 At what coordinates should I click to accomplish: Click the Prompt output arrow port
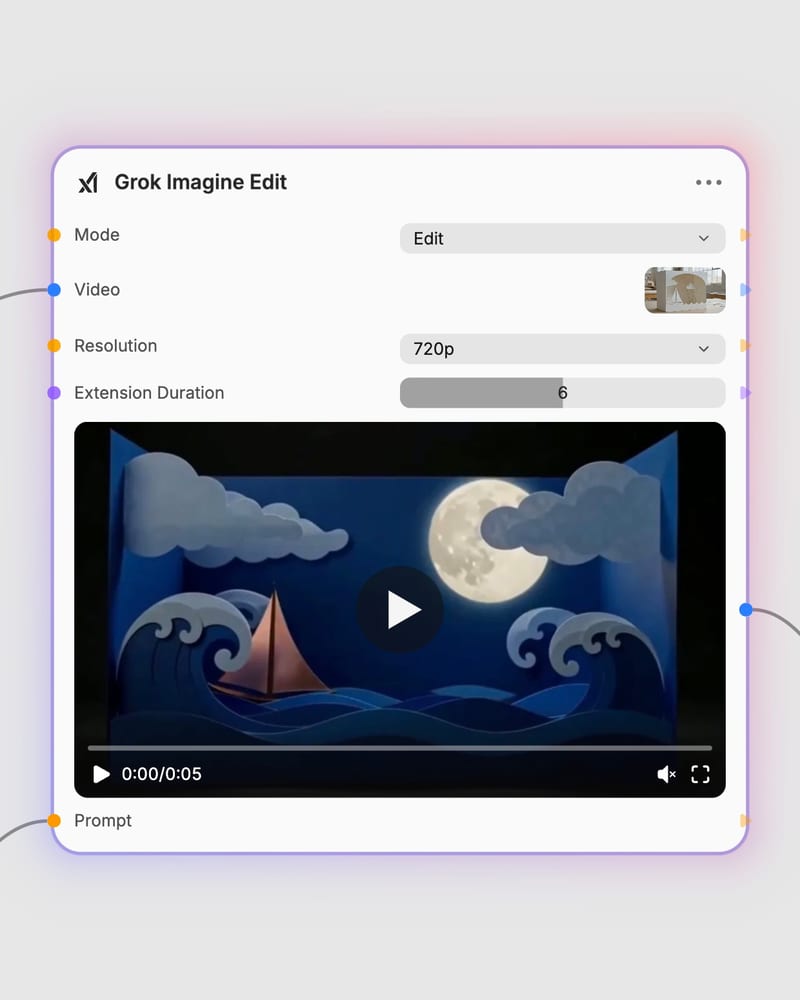tap(745, 820)
